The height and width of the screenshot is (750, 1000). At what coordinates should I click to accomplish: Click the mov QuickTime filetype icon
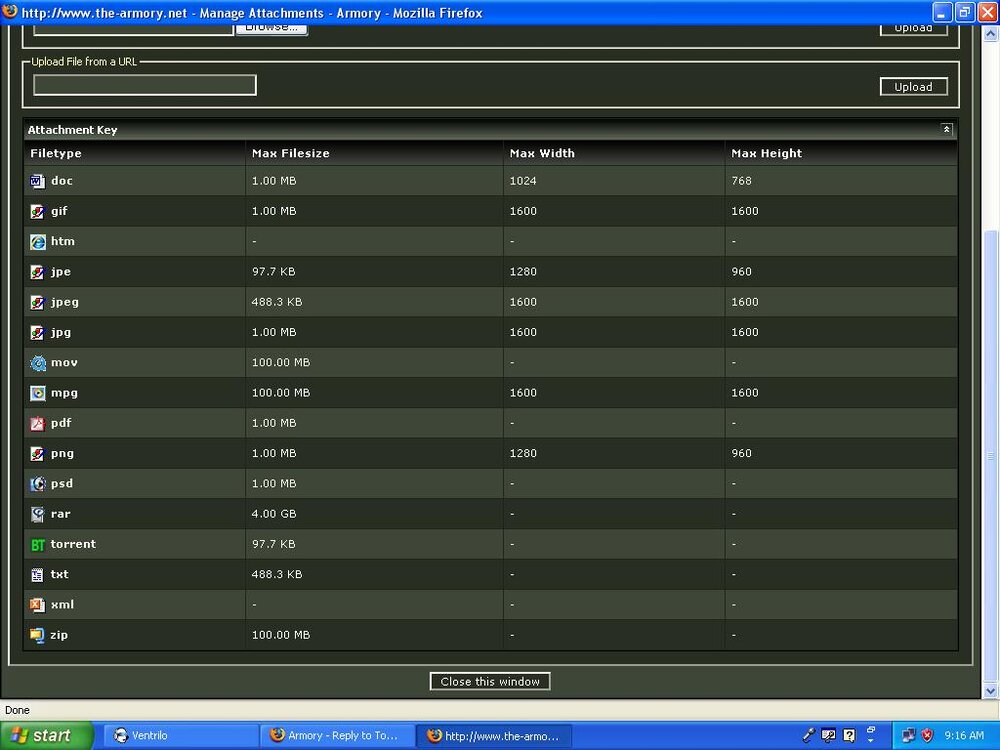pyautogui.click(x=38, y=363)
